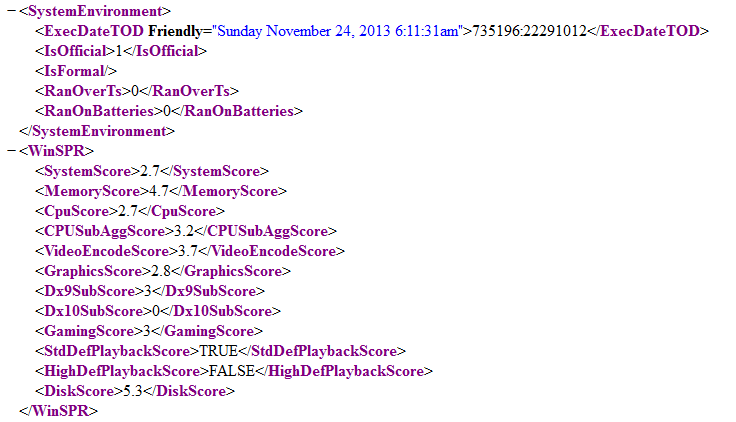Click the MemoryScore element
The width and height of the screenshot is (736, 422).
160,191
